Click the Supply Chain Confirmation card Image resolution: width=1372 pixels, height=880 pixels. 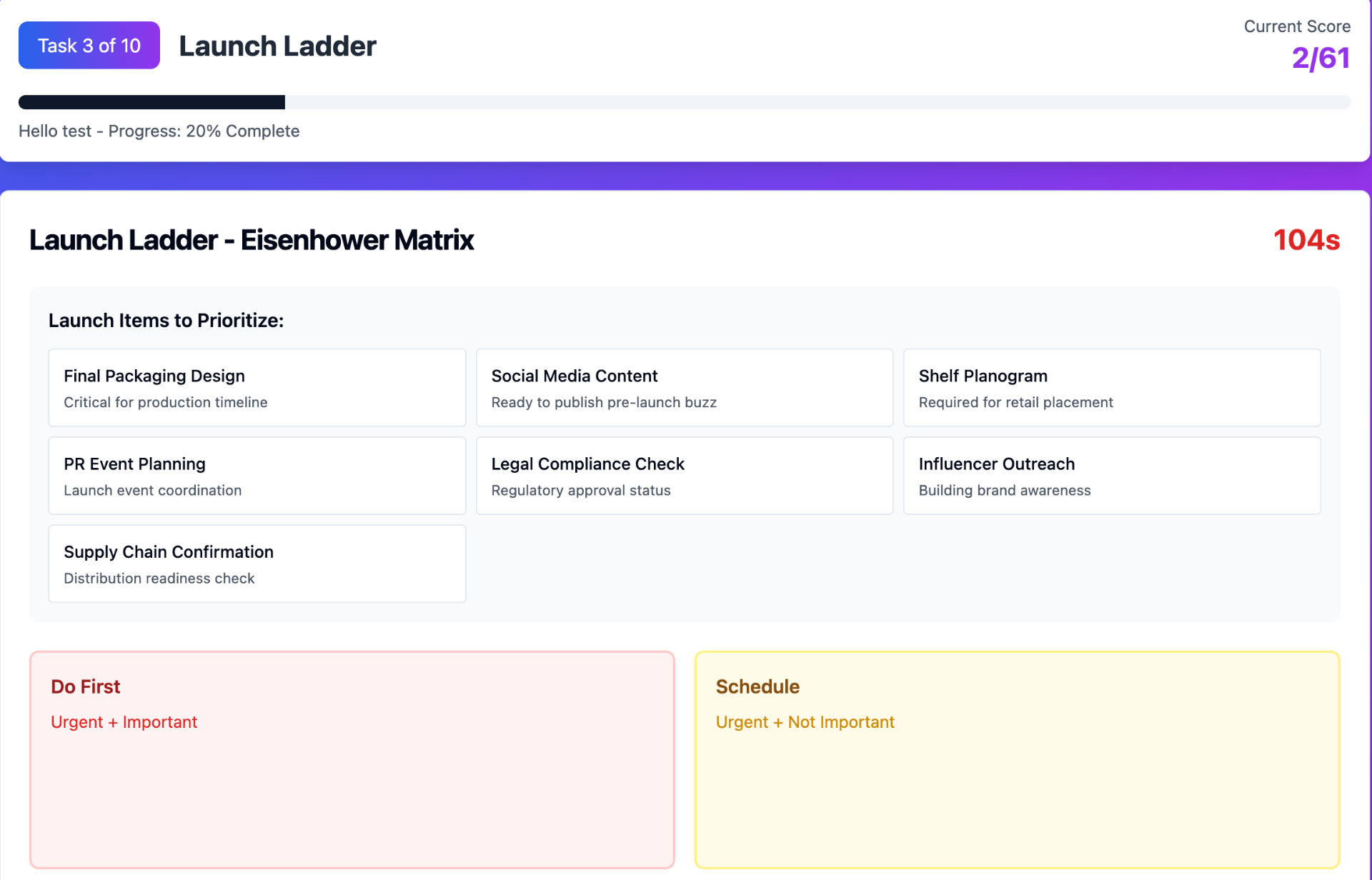tap(257, 564)
